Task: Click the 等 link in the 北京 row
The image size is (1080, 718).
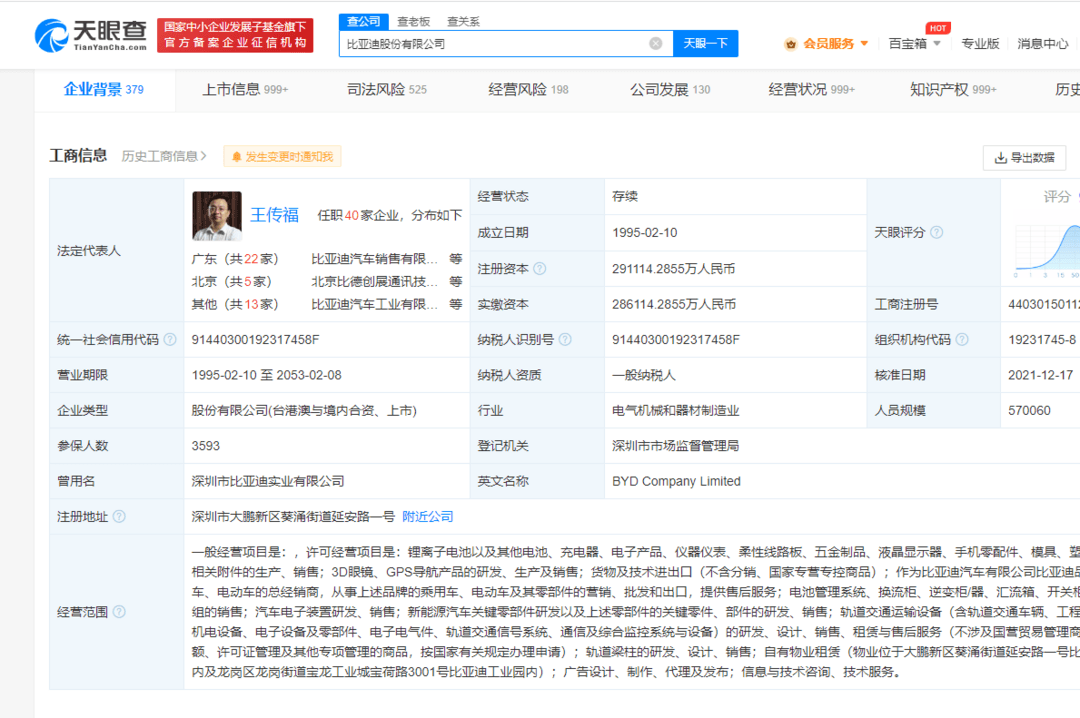Action: 455,281
